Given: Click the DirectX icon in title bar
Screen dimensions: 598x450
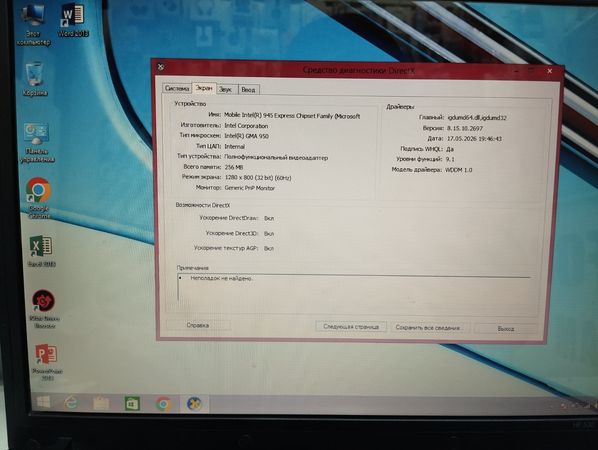Looking at the screenshot, I should point(161,67).
